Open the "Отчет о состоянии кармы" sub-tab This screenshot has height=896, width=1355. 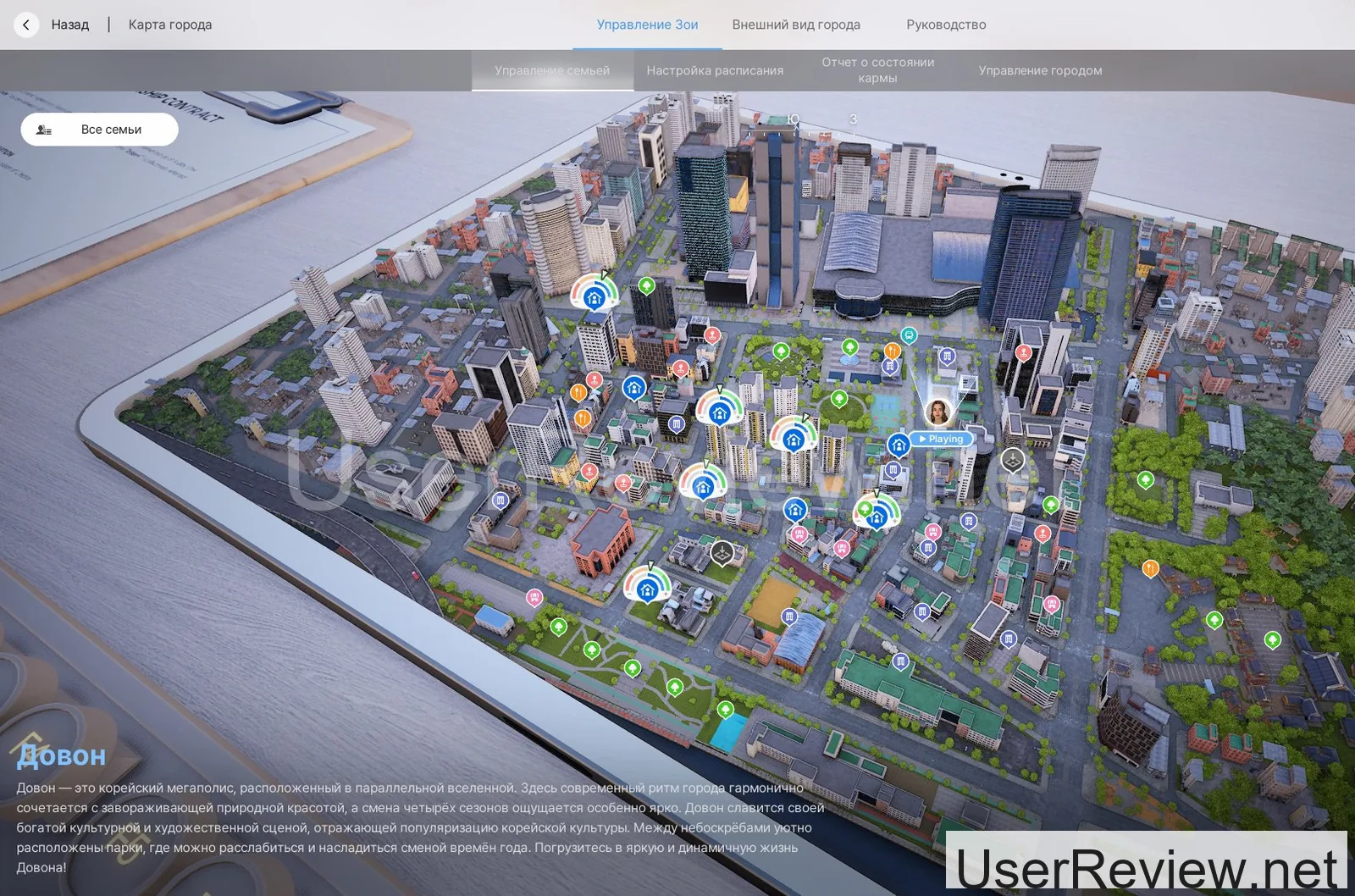click(877, 70)
